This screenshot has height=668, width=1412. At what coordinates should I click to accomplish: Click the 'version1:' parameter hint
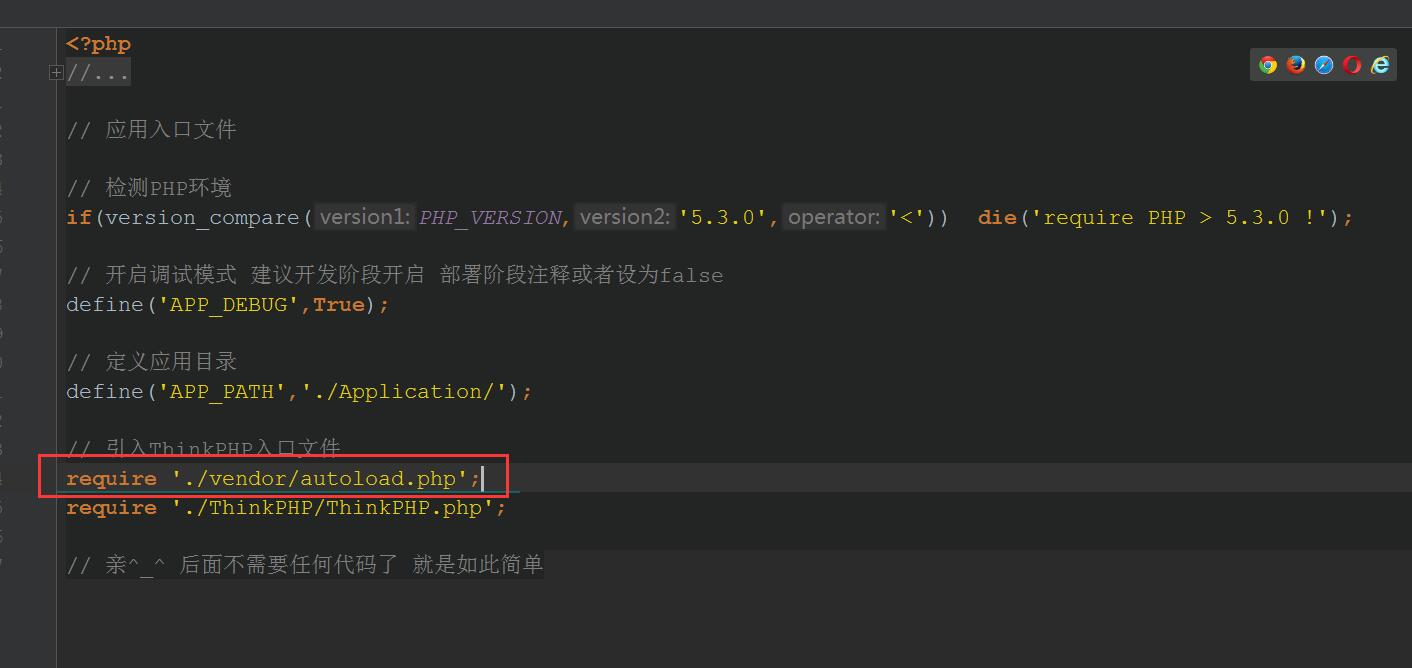point(366,217)
